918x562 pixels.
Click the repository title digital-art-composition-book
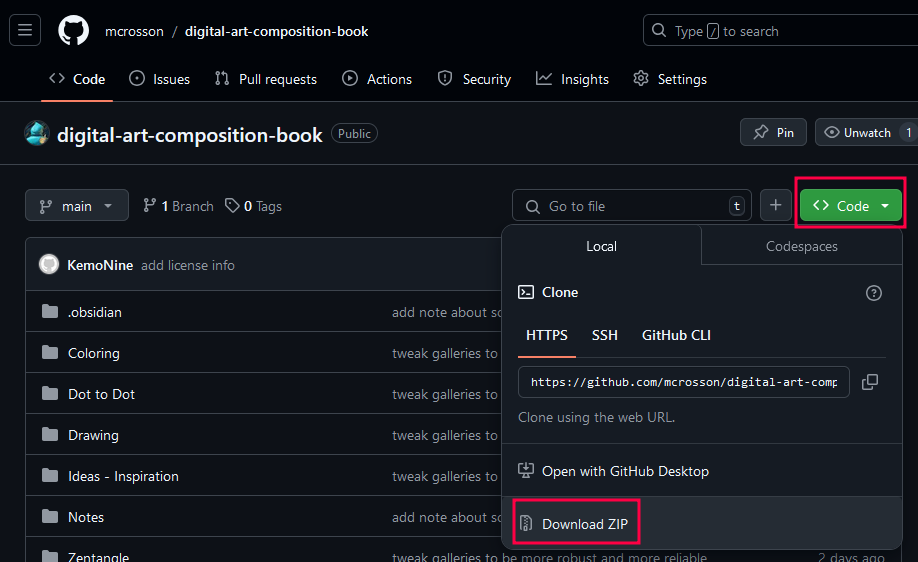click(x=190, y=135)
